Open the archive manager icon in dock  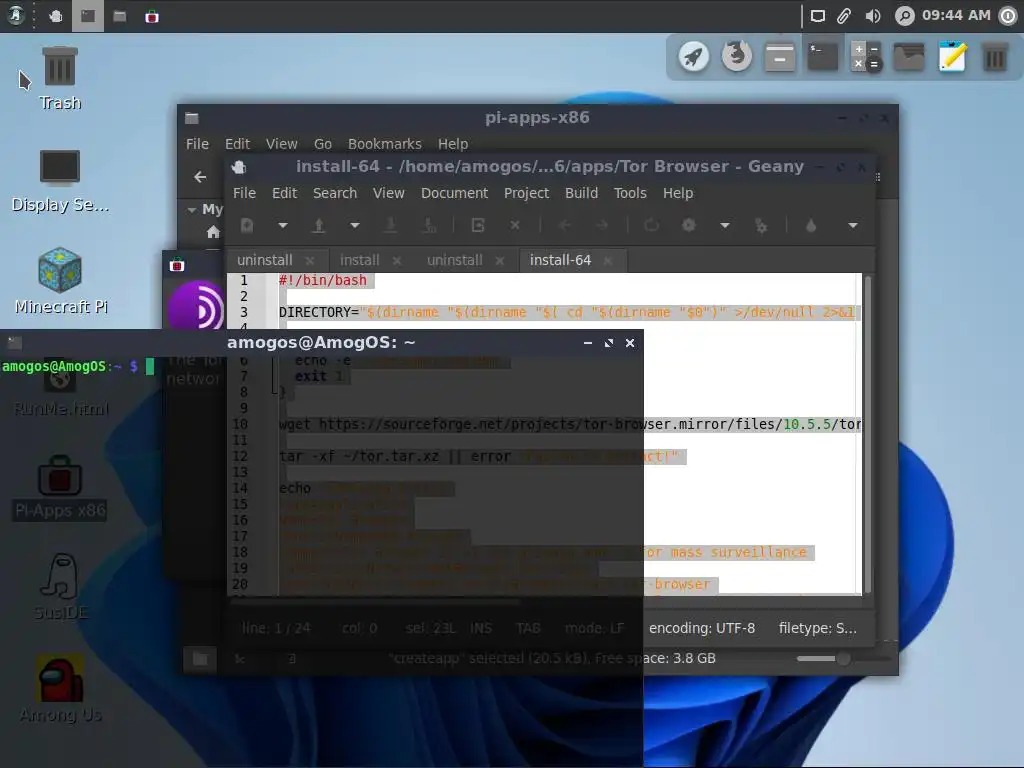780,57
